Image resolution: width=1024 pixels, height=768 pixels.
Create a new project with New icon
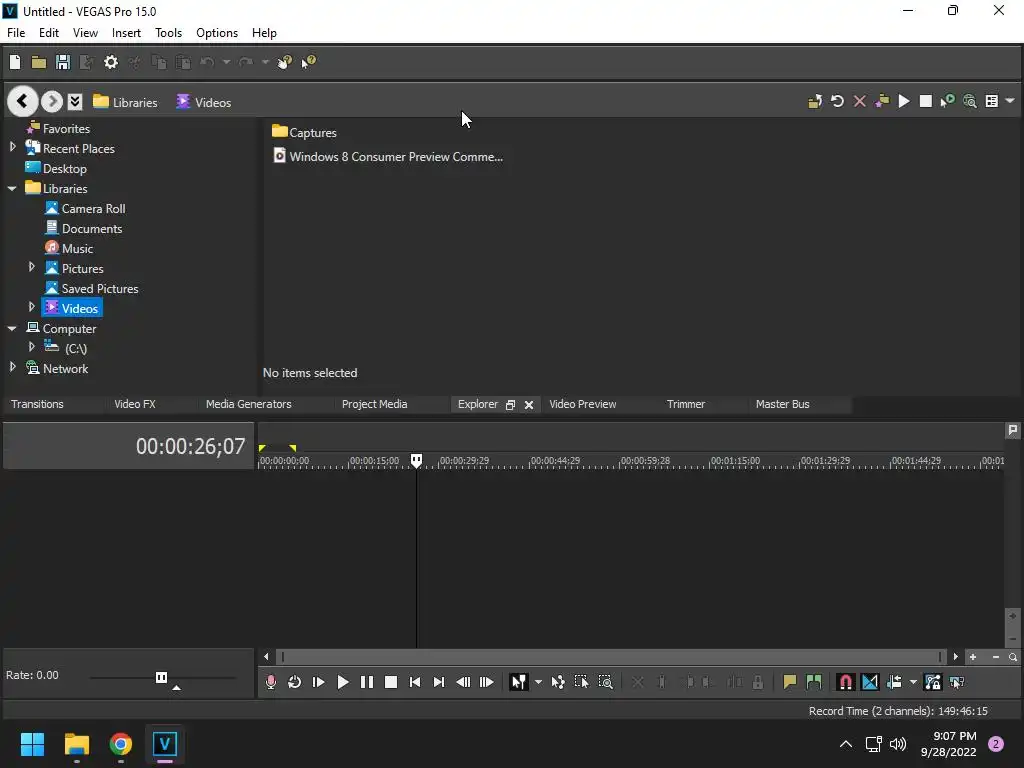(15, 62)
